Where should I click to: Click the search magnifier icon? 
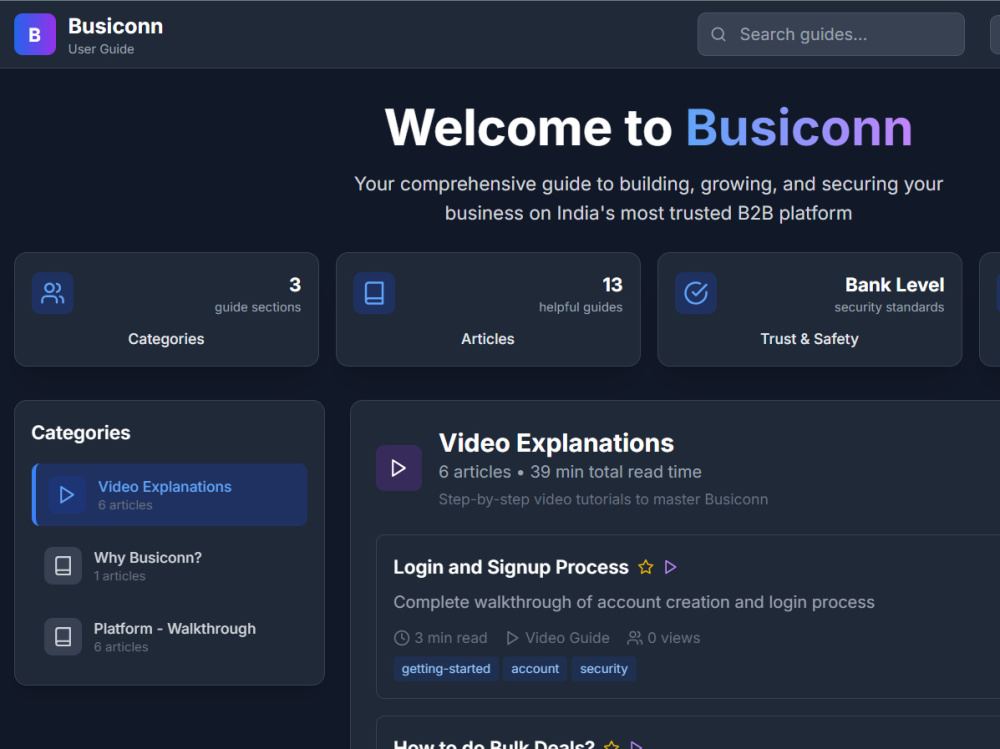point(718,34)
